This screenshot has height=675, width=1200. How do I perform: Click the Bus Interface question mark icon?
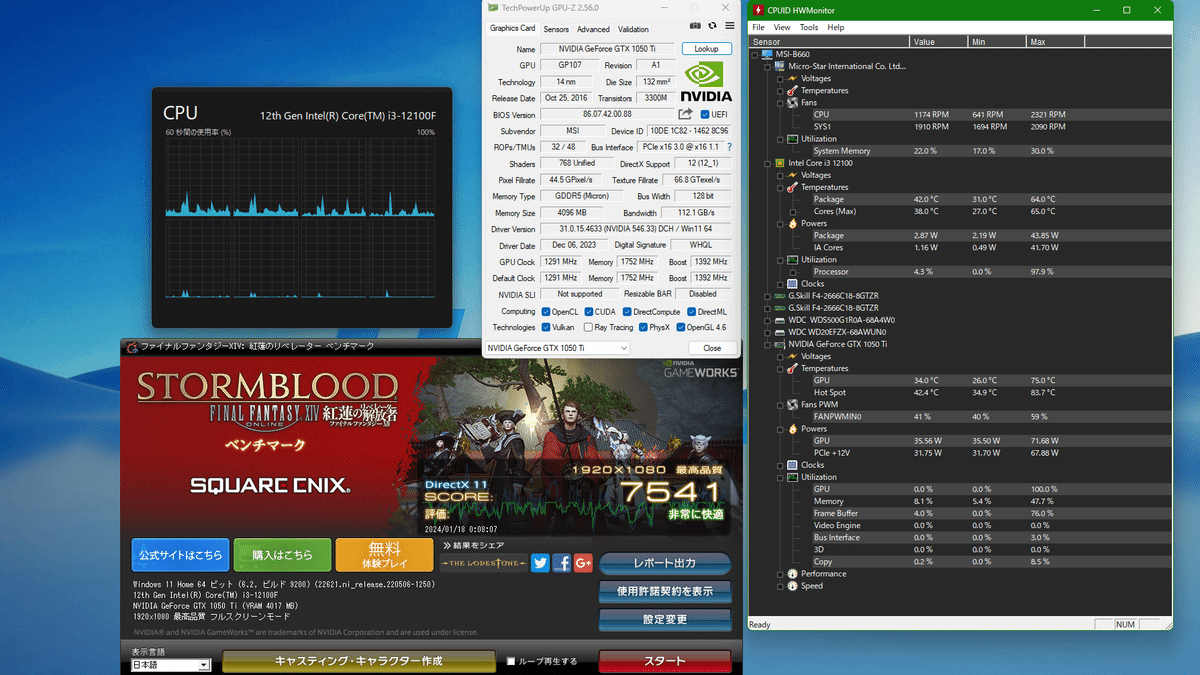click(x=729, y=147)
